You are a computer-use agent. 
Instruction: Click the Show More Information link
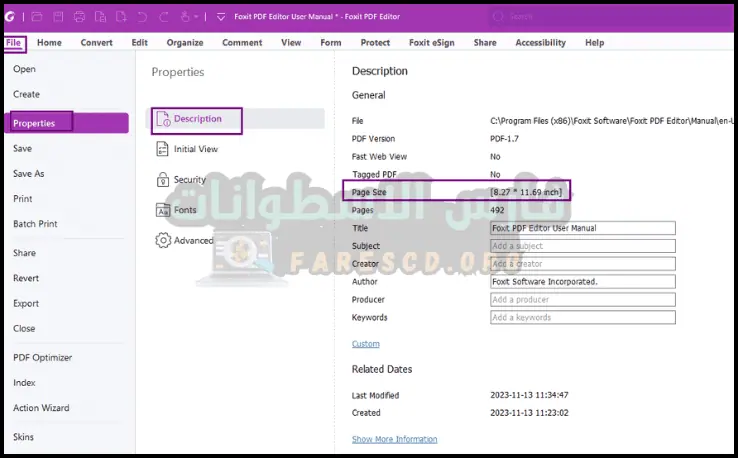click(x=394, y=439)
